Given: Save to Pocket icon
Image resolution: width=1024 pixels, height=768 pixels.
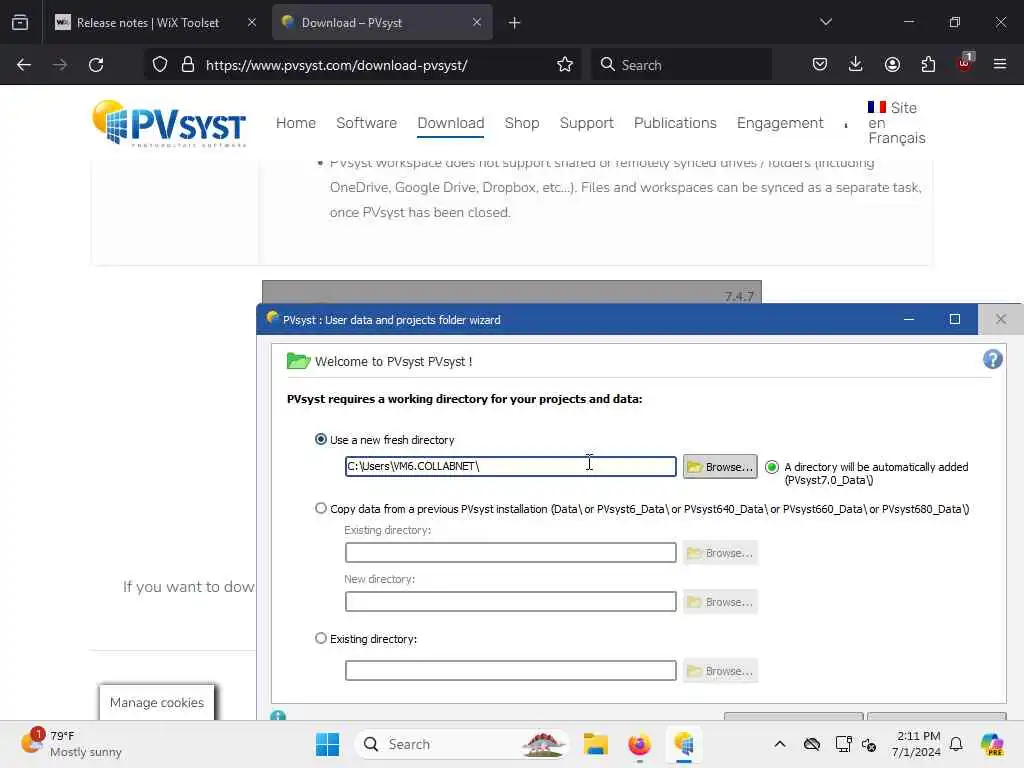Looking at the screenshot, I should 820,65.
